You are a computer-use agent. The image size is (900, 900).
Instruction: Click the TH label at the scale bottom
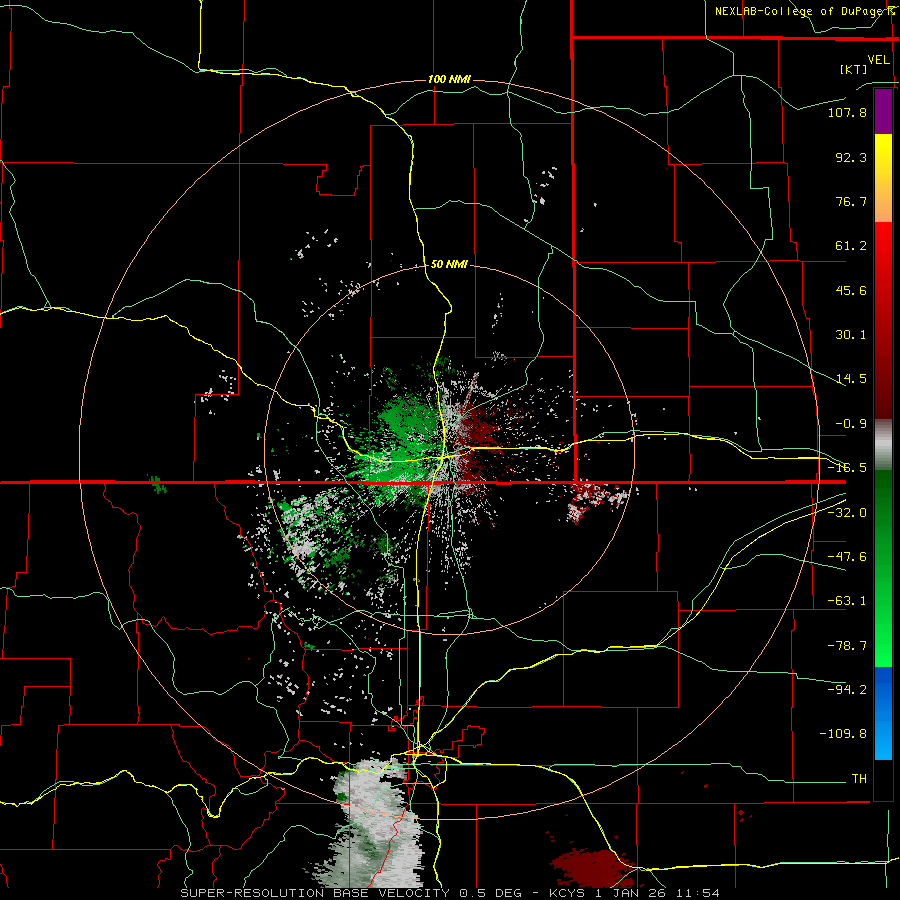point(859,779)
